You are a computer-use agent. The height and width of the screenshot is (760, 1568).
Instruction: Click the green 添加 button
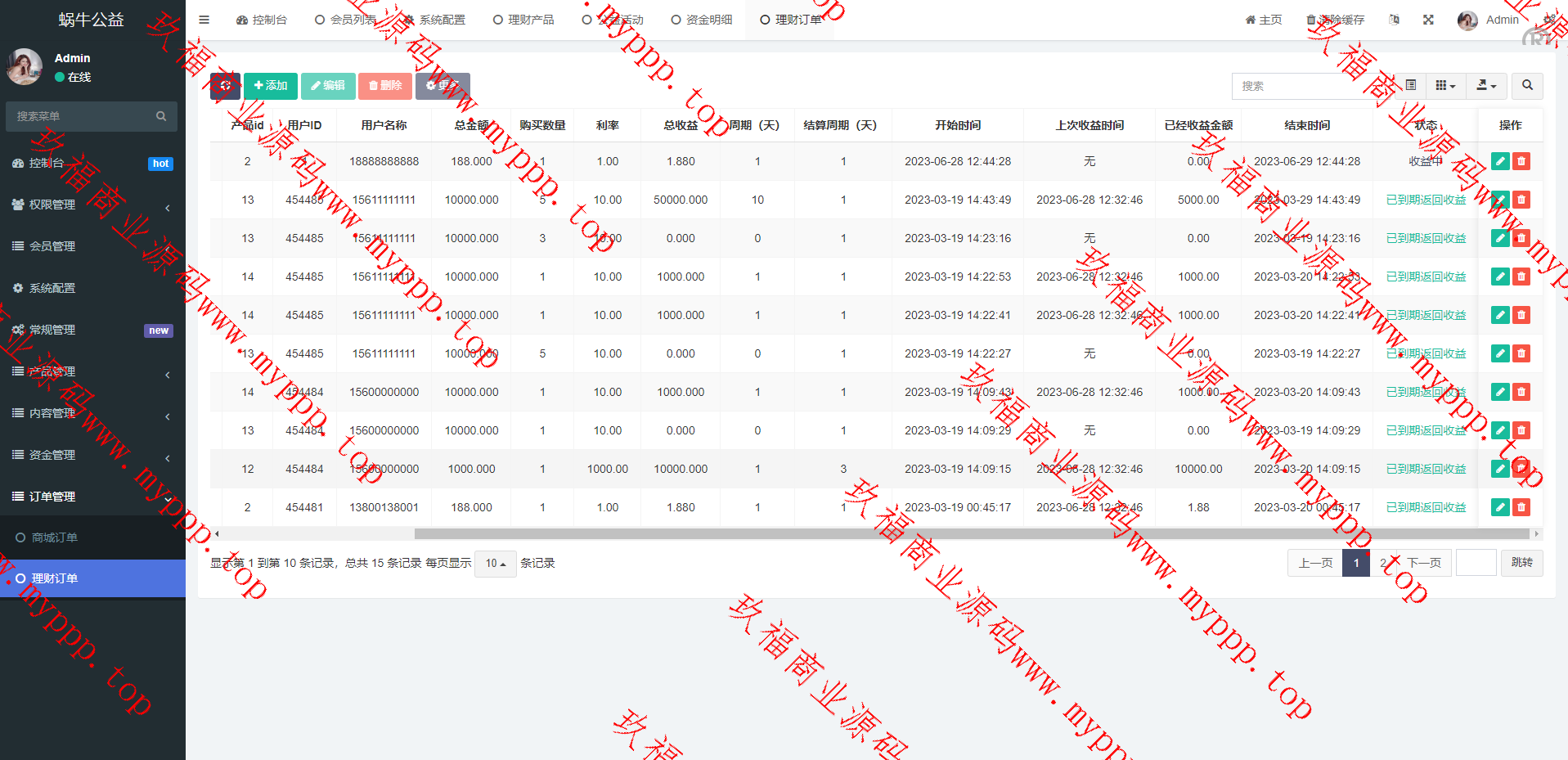pyautogui.click(x=271, y=86)
